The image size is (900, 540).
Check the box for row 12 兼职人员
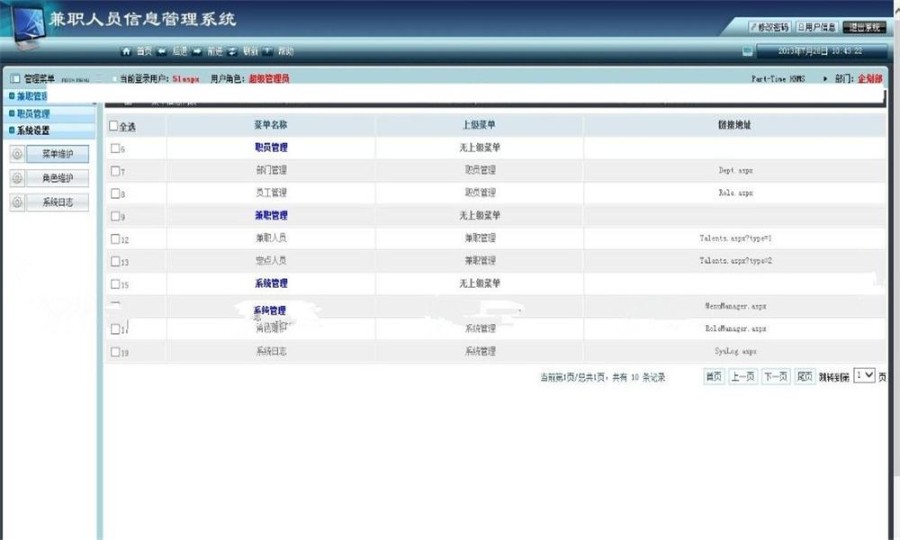[x=115, y=239]
